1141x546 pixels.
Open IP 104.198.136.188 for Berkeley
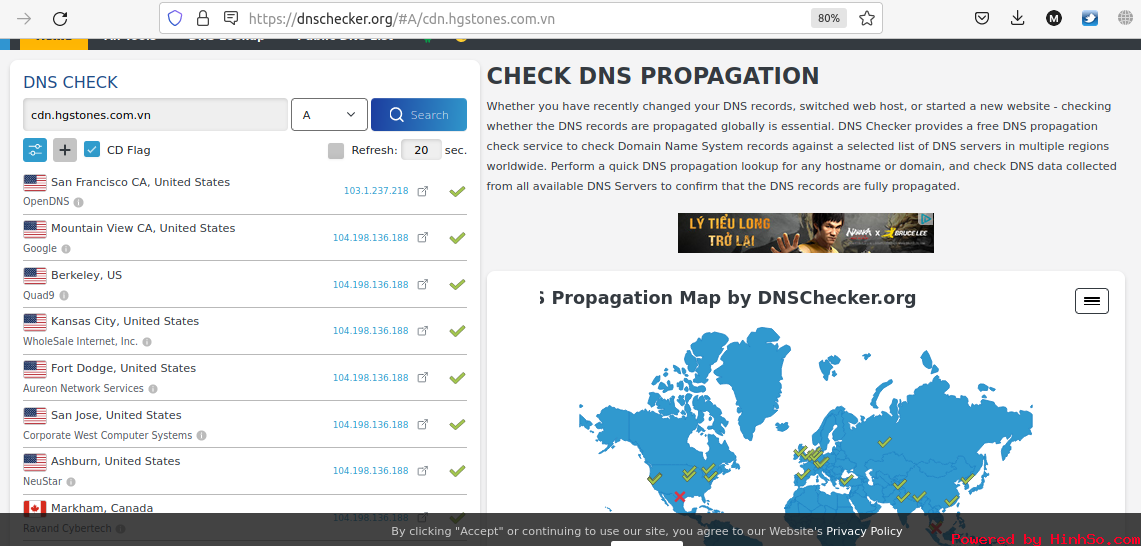tap(370, 285)
